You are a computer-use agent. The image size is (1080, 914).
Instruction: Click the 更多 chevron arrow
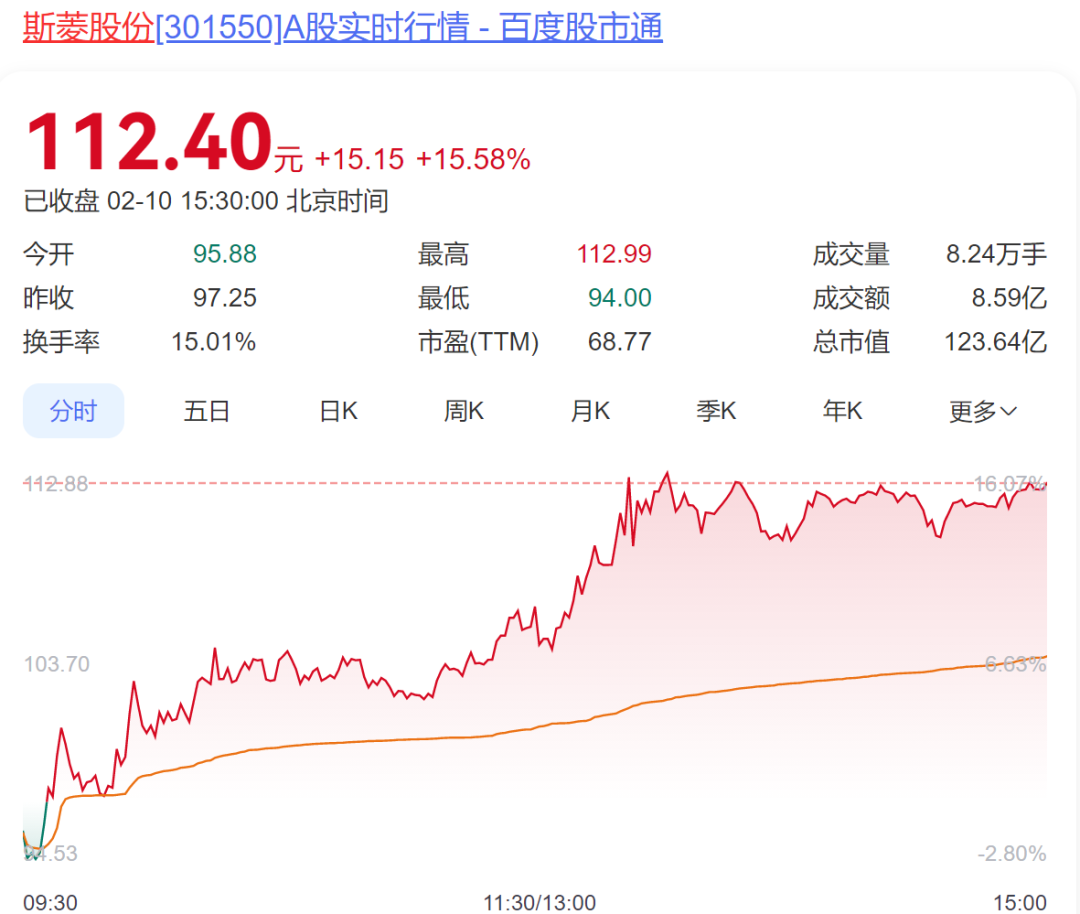click(1008, 412)
